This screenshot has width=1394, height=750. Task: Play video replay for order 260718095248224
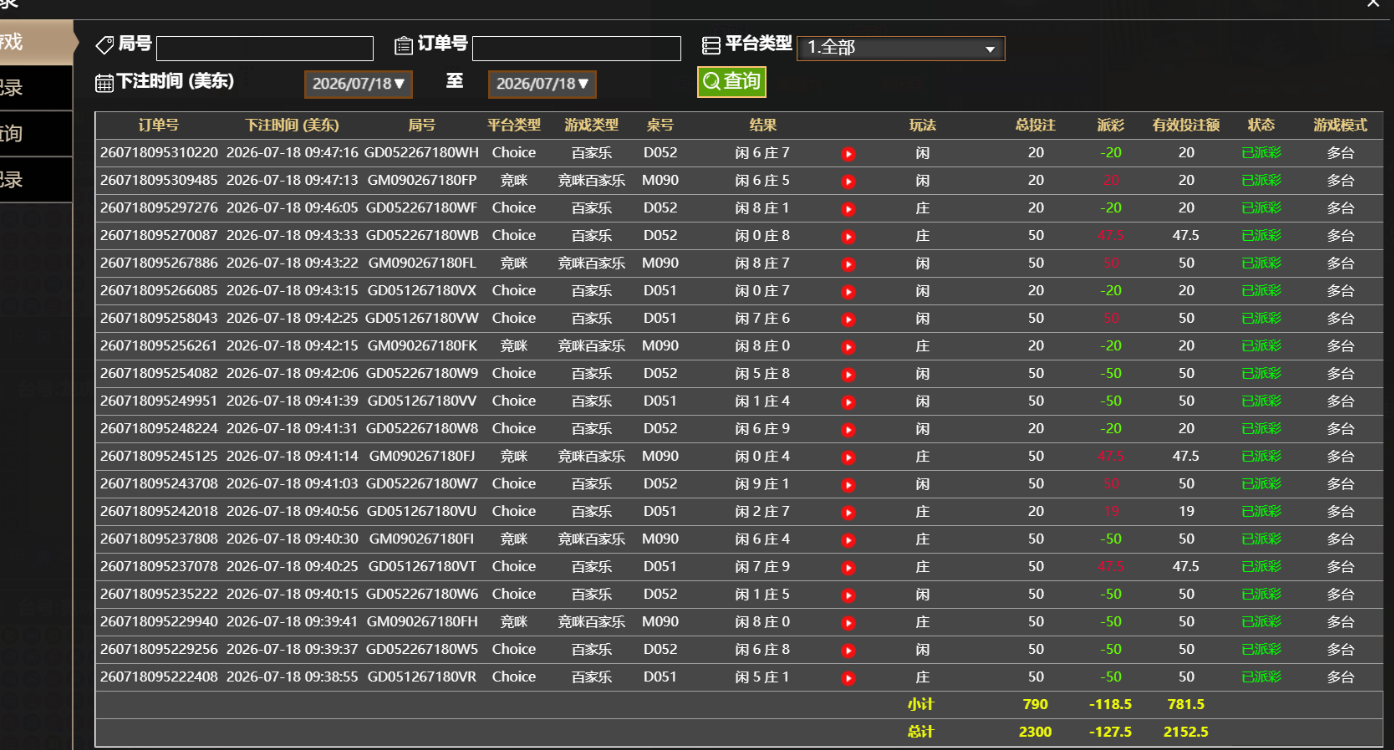[848, 429]
